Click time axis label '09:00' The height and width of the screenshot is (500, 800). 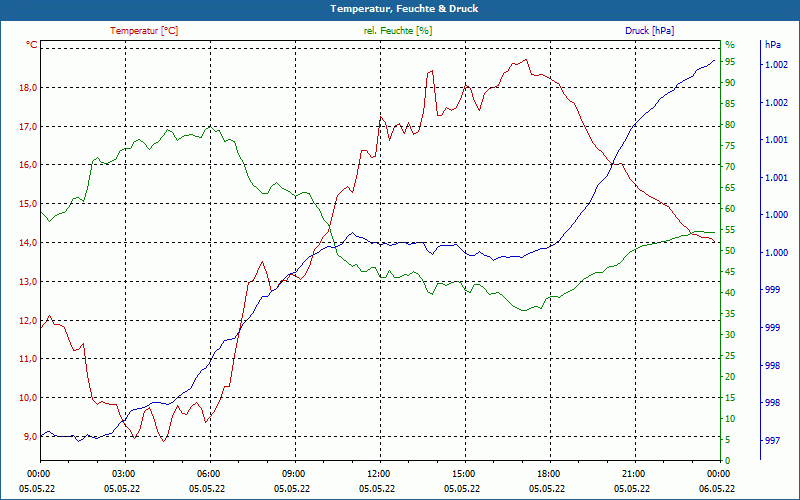tap(295, 473)
